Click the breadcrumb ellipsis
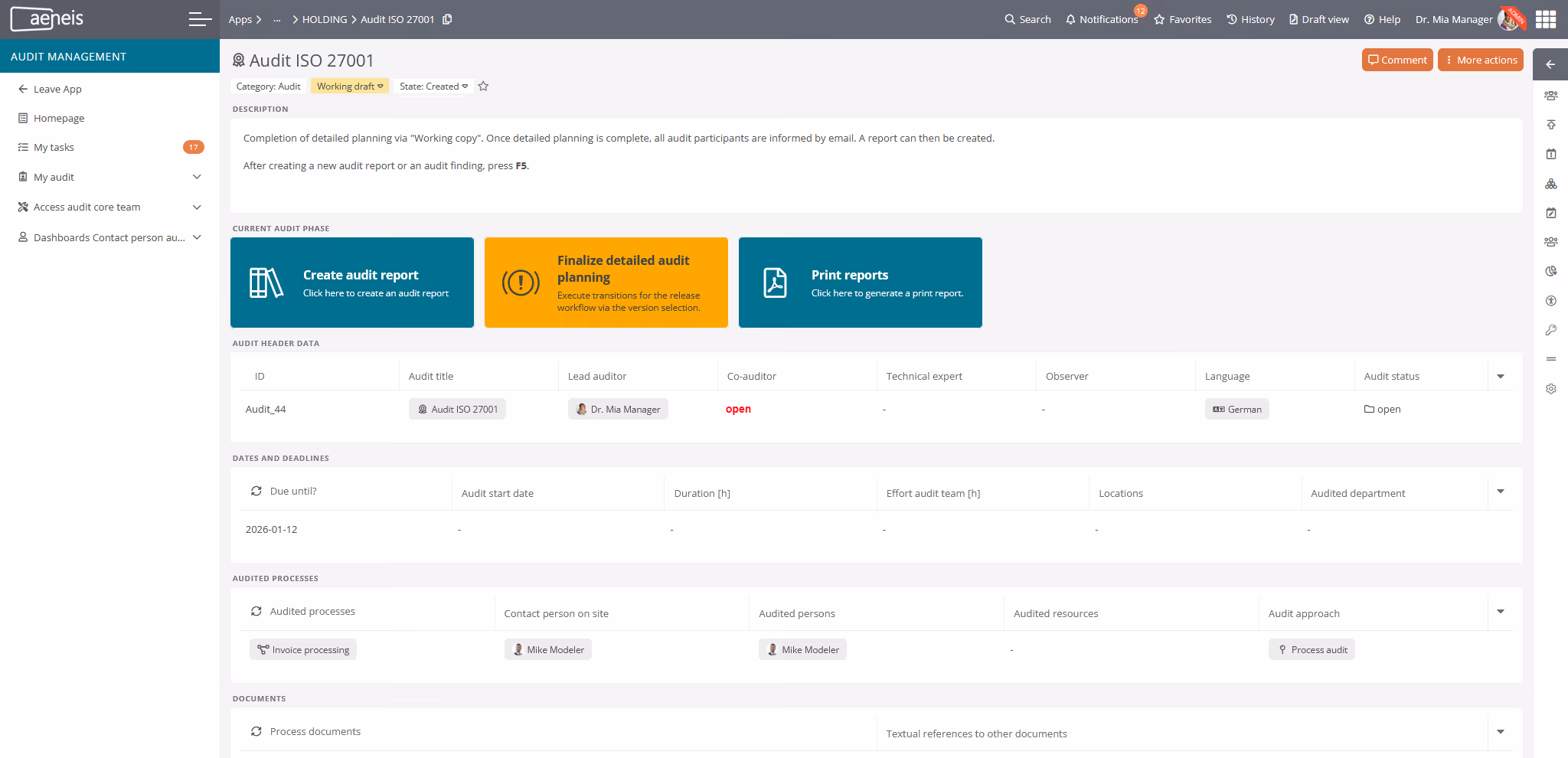Image resolution: width=1568 pixels, height=758 pixels. 277,19
